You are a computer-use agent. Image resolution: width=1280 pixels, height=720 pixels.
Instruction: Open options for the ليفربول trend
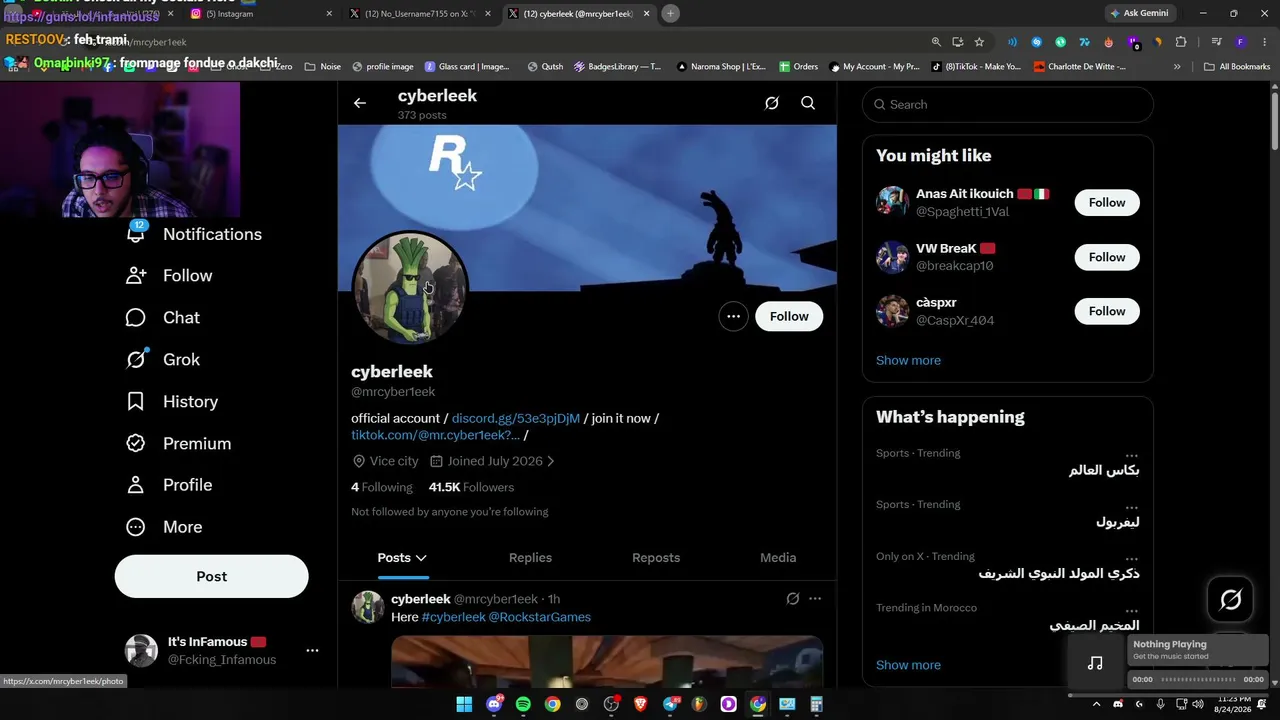(x=1131, y=505)
